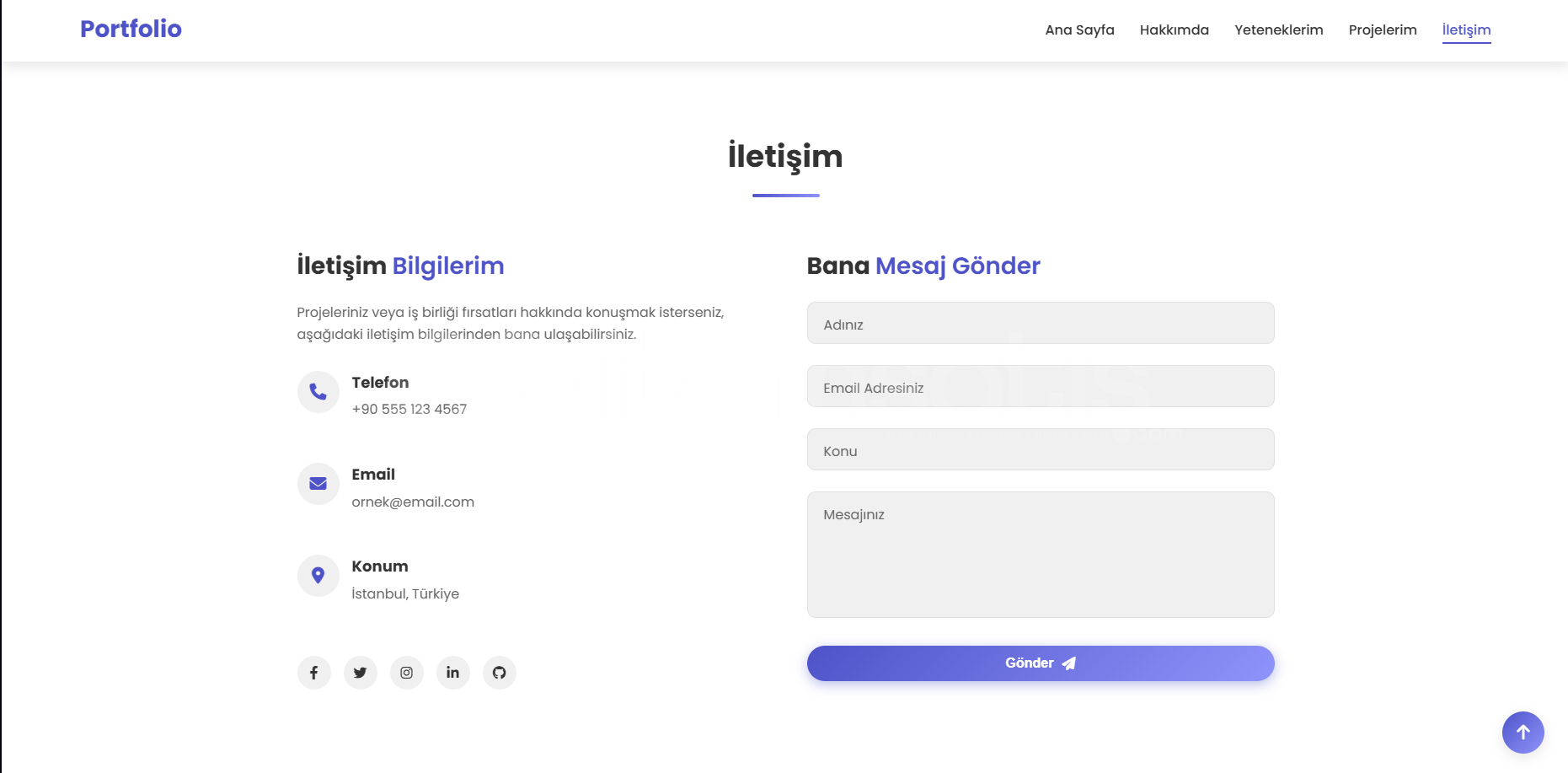
Task: Submit form with Gönder button
Action: [1041, 663]
